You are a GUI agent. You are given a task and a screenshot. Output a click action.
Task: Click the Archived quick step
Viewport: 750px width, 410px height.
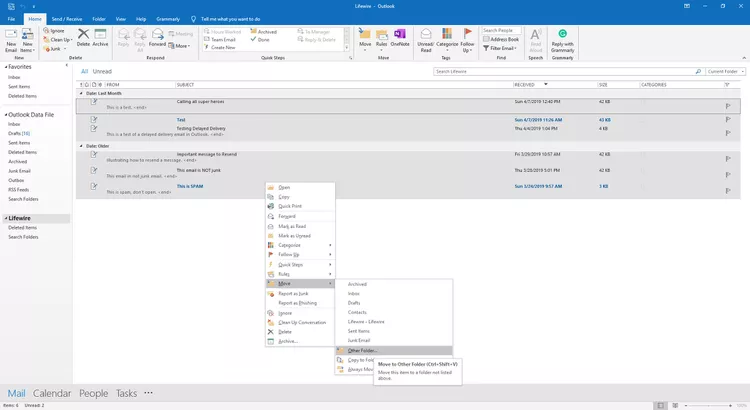tap(264, 32)
